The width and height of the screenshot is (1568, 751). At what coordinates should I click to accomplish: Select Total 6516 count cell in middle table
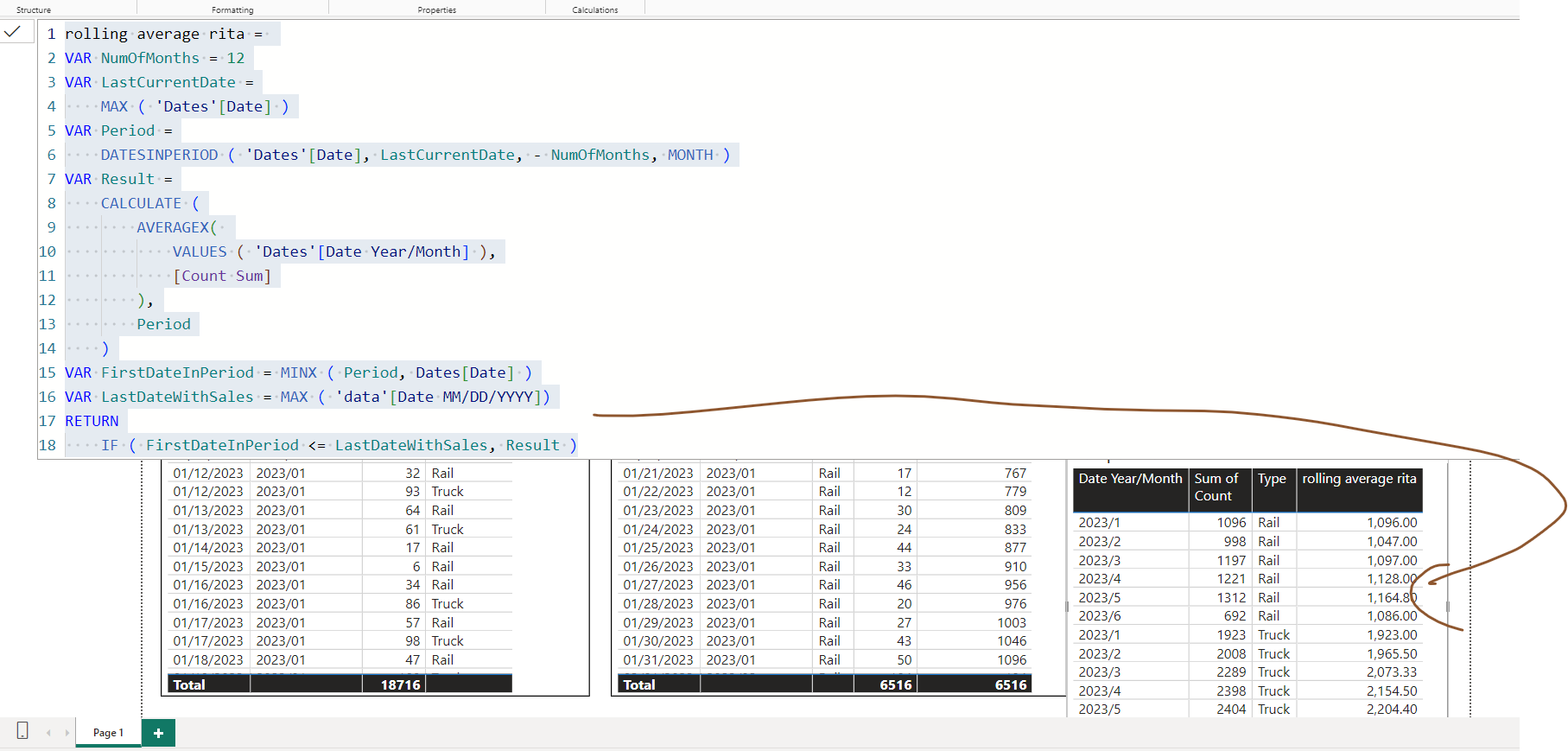[895, 684]
